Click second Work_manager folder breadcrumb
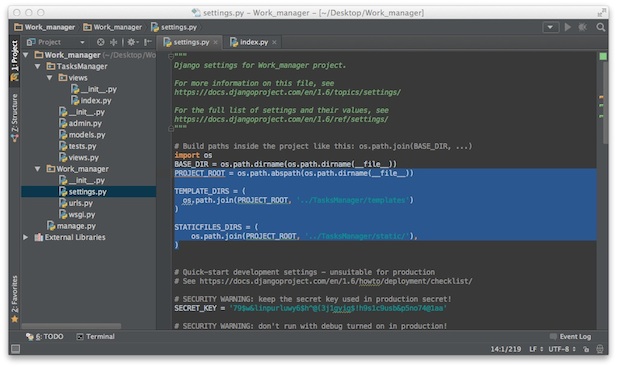 [113, 27]
